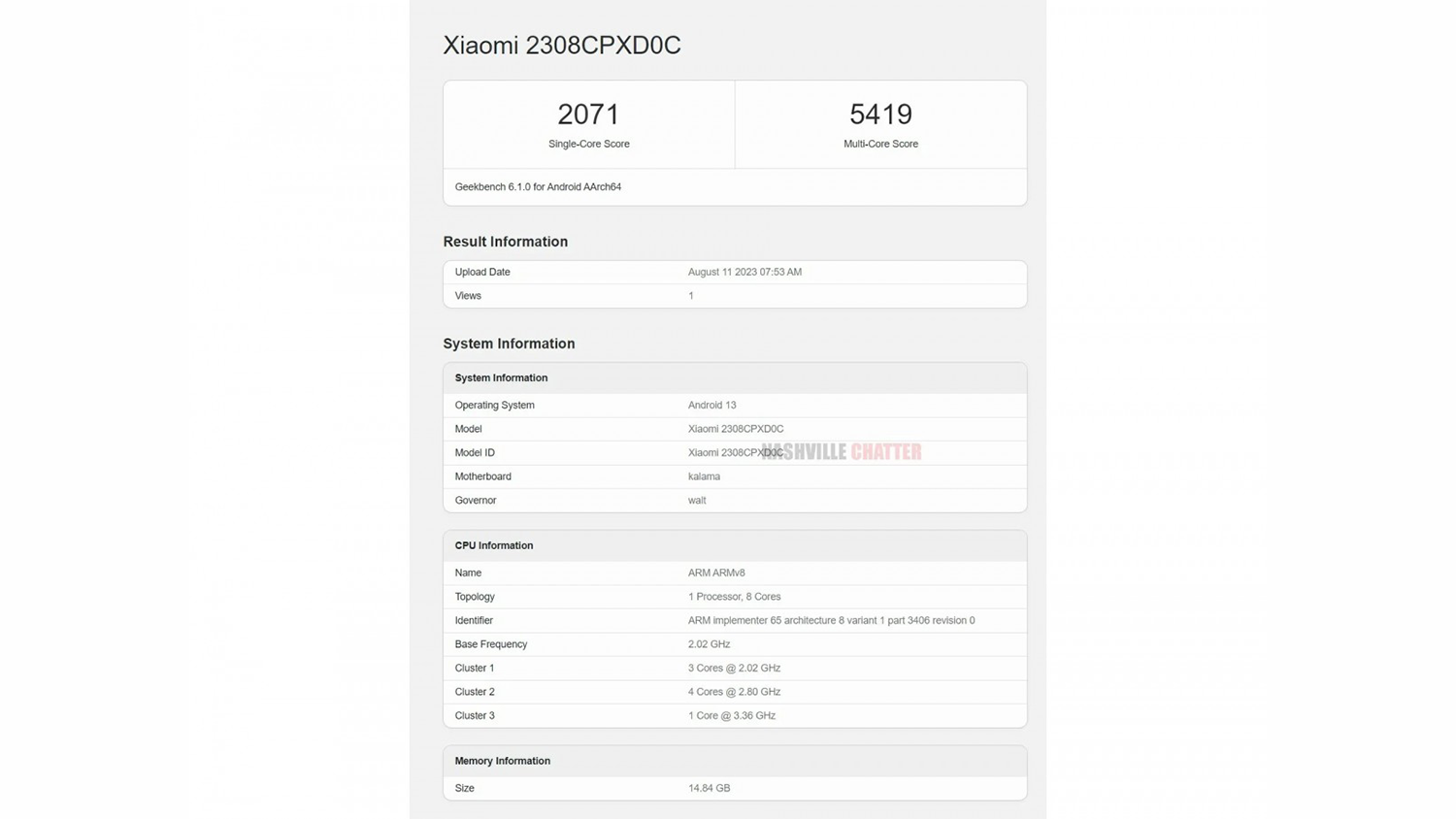Click the bold System Information table header
Screen dimensions: 1456x819
click(501, 378)
